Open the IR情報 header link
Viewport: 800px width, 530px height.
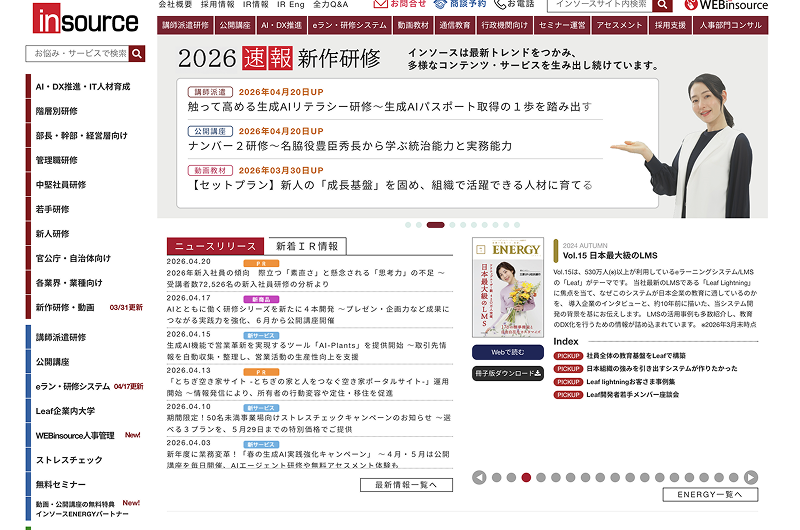256,4
